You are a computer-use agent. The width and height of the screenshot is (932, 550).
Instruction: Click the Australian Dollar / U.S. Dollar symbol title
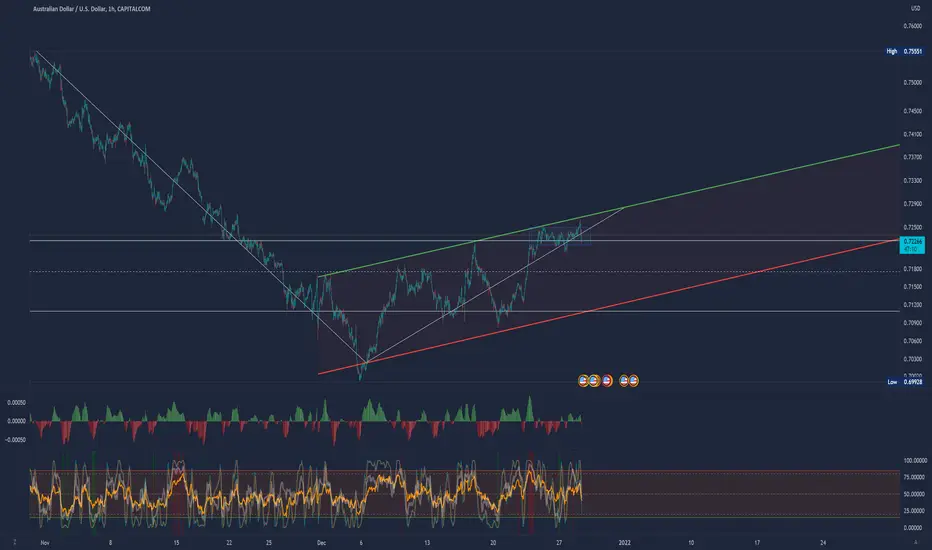coord(92,9)
